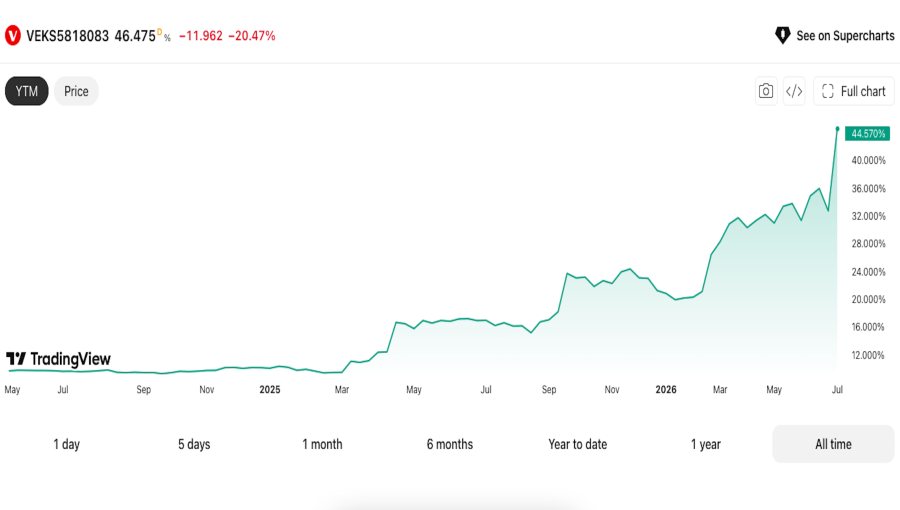Screen dimensions: 900x510
Task: Click the fullscreen expand icon
Action: pos(828,91)
